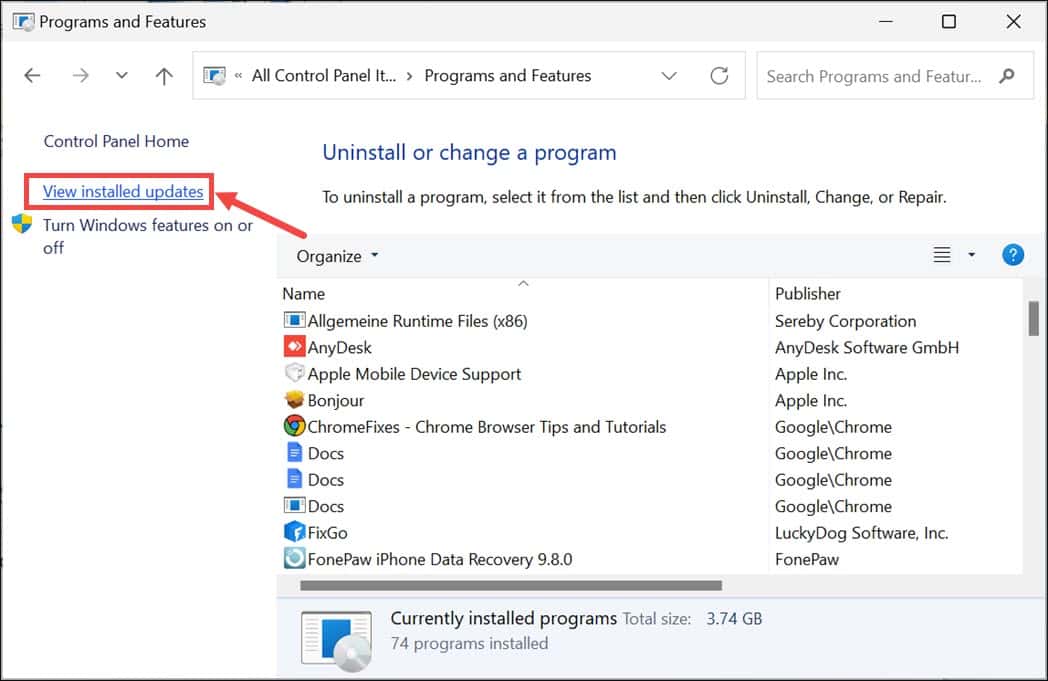Click the Control Panel icon in address bar
The height and width of the screenshot is (681, 1048).
coord(215,76)
